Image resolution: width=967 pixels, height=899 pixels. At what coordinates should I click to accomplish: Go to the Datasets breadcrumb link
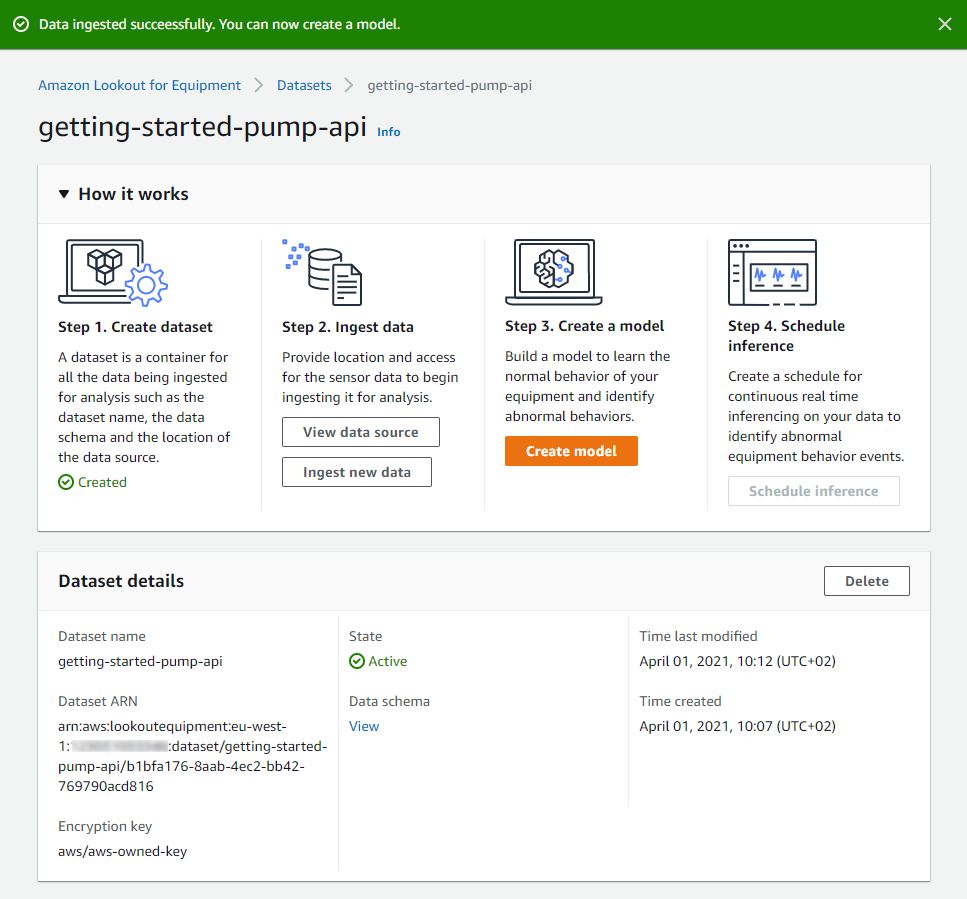pyautogui.click(x=304, y=85)
